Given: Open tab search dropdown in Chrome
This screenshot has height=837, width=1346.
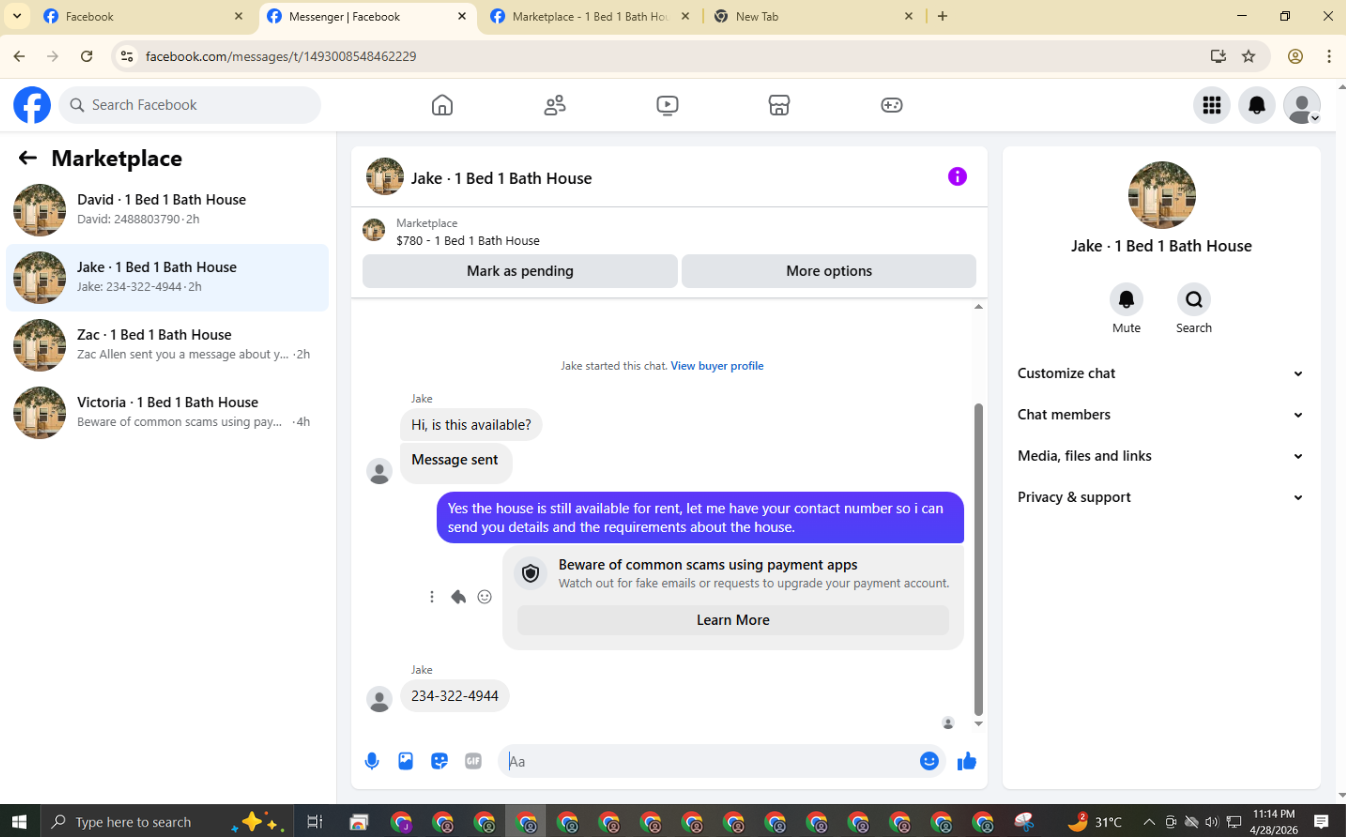Looking at the screenshot, I should click(x=17, y=16).
